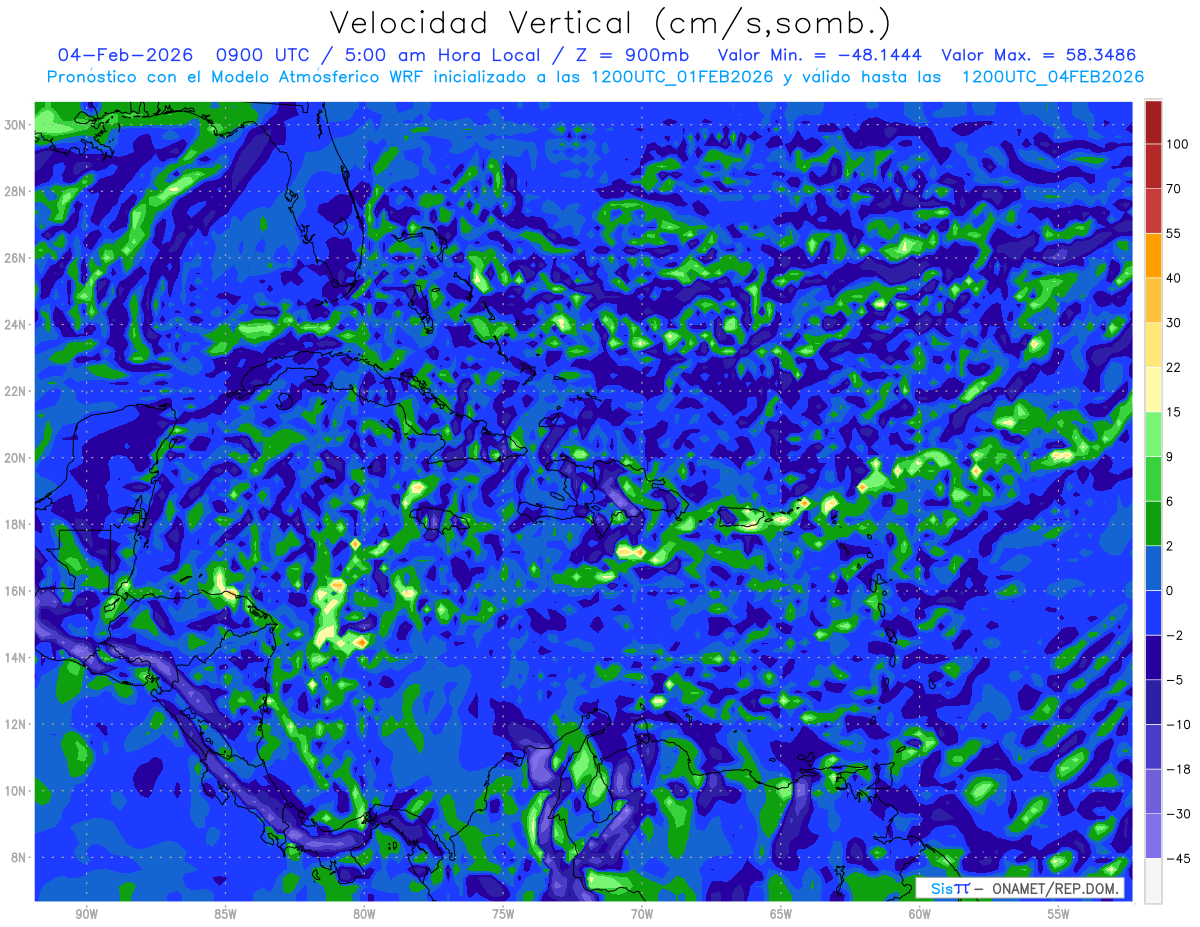Viewport: 1200px width, 927px height.
Task: Click the '70' colorbar value
Action: point(1174,189)
